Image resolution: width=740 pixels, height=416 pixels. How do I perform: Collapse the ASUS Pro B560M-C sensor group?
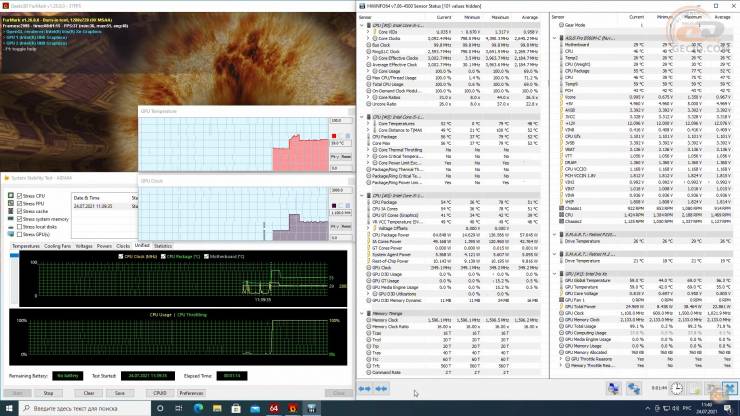pyautogui.click(x=555, y=38)
